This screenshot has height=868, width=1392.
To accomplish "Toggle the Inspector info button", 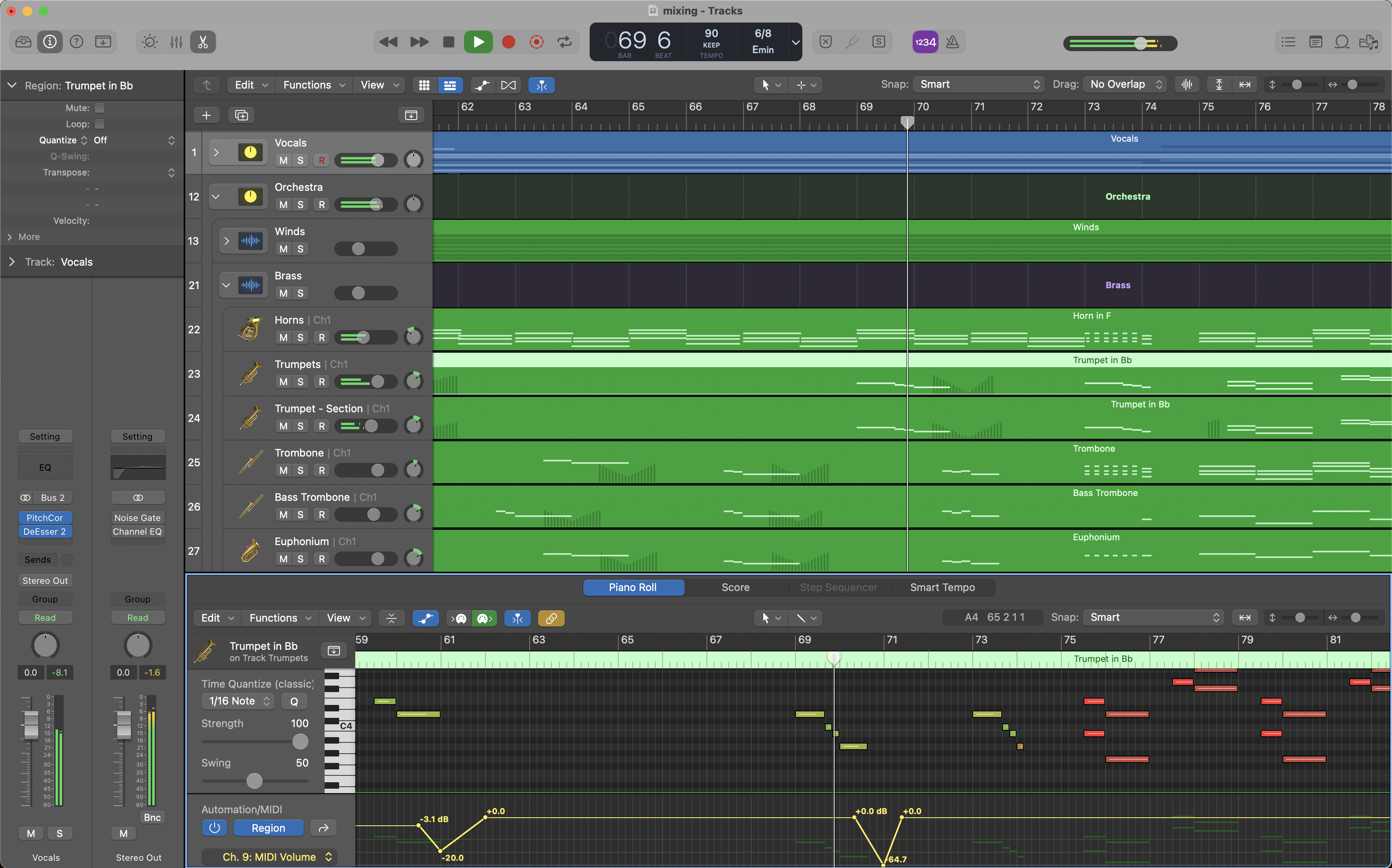I will [x=50, y=42].
